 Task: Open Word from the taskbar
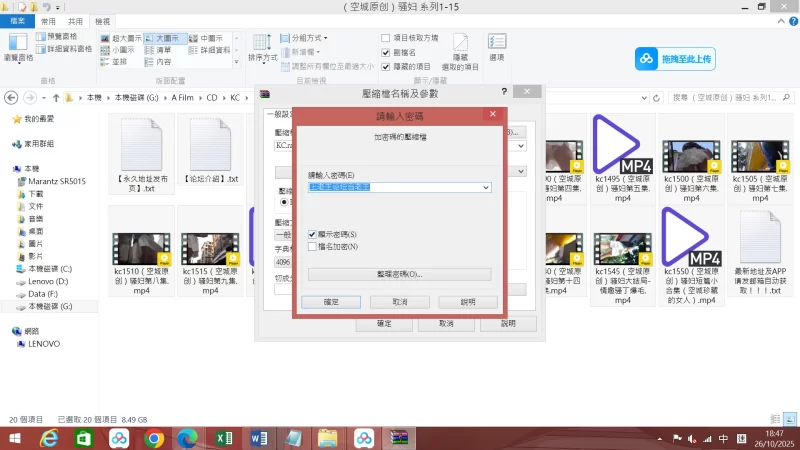pyautogui.click(x=259, y=438)
